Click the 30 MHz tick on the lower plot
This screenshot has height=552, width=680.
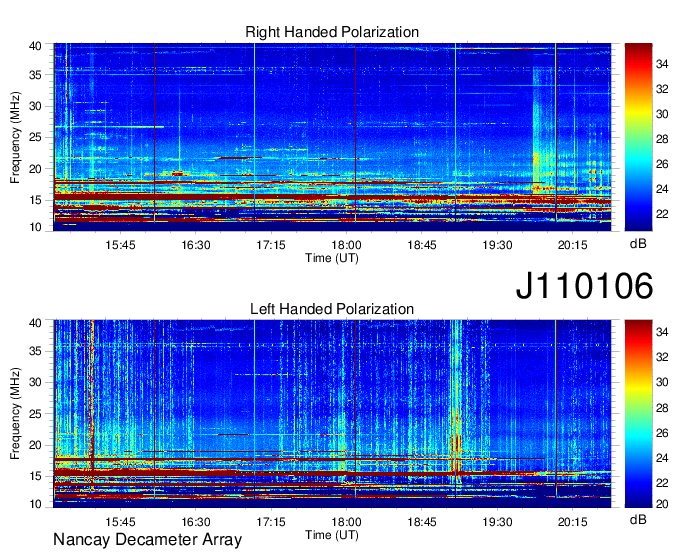coord(36,382)
